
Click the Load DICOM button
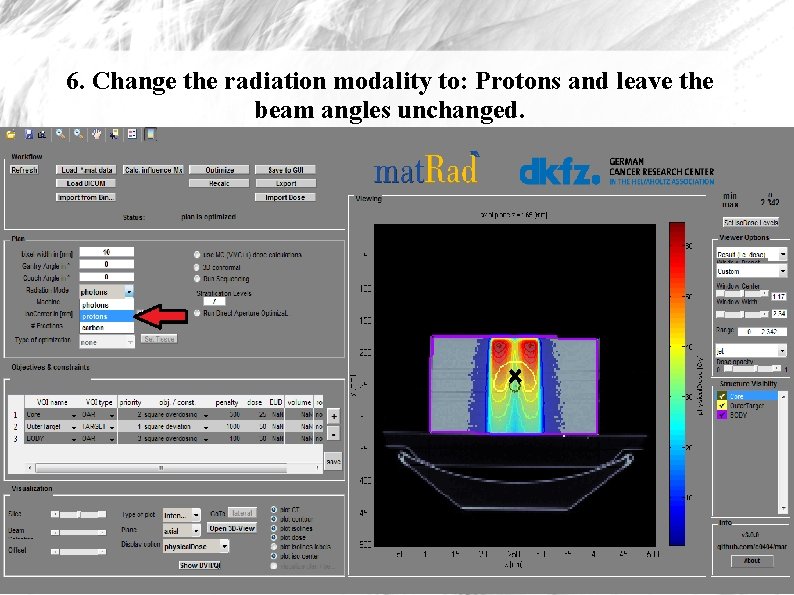(x=86, y=183)
